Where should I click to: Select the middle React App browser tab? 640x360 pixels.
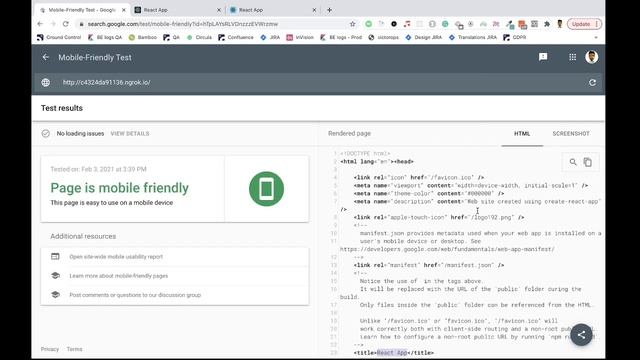(x=178, y=10)
